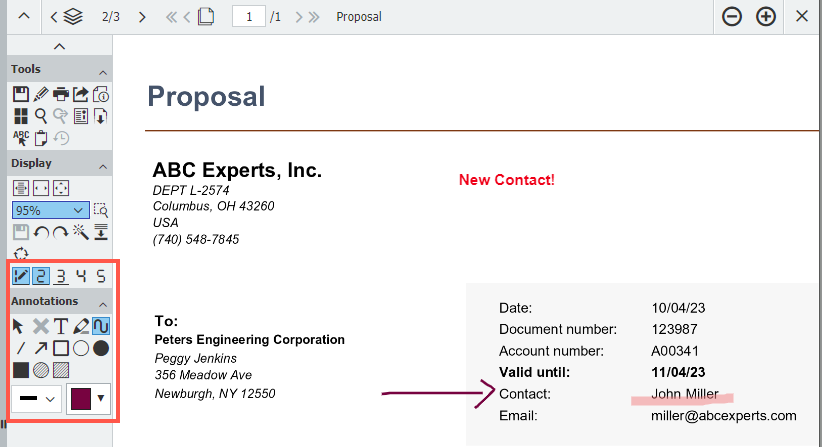Toggle annotation layer 2

click(x=41, y=276)
